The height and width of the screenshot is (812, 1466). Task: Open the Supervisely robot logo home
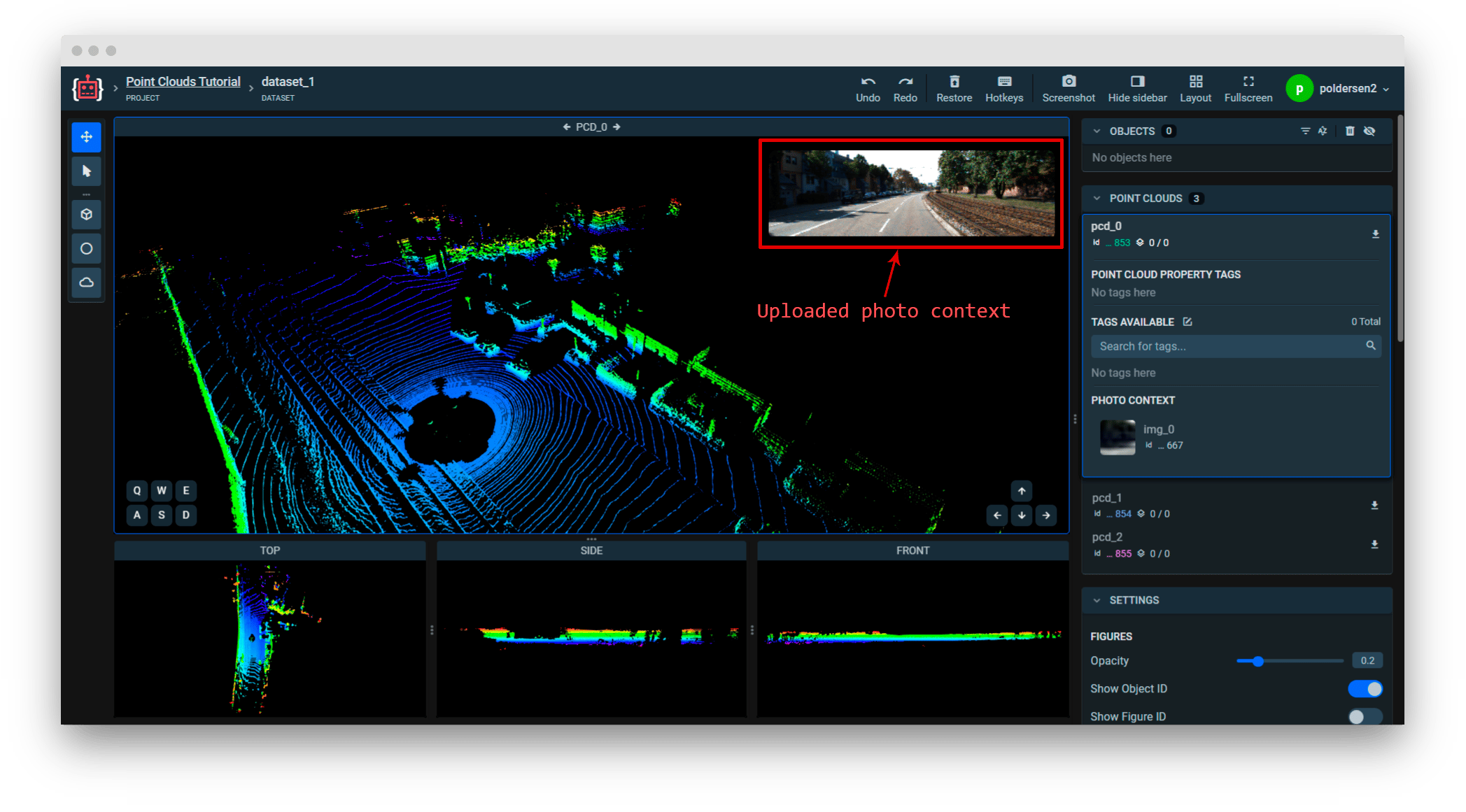click(x=87, y=89)
